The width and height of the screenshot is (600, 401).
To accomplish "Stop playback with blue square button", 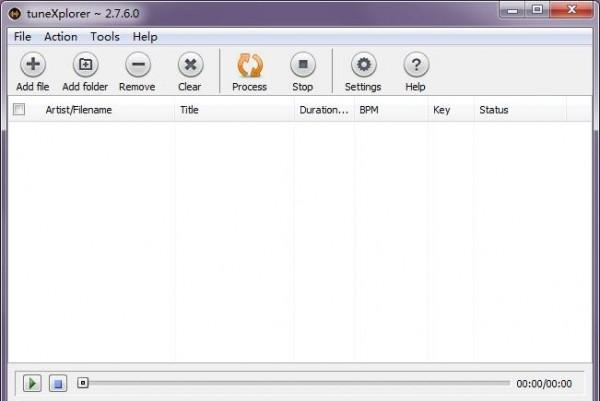I will coord(58,383).
